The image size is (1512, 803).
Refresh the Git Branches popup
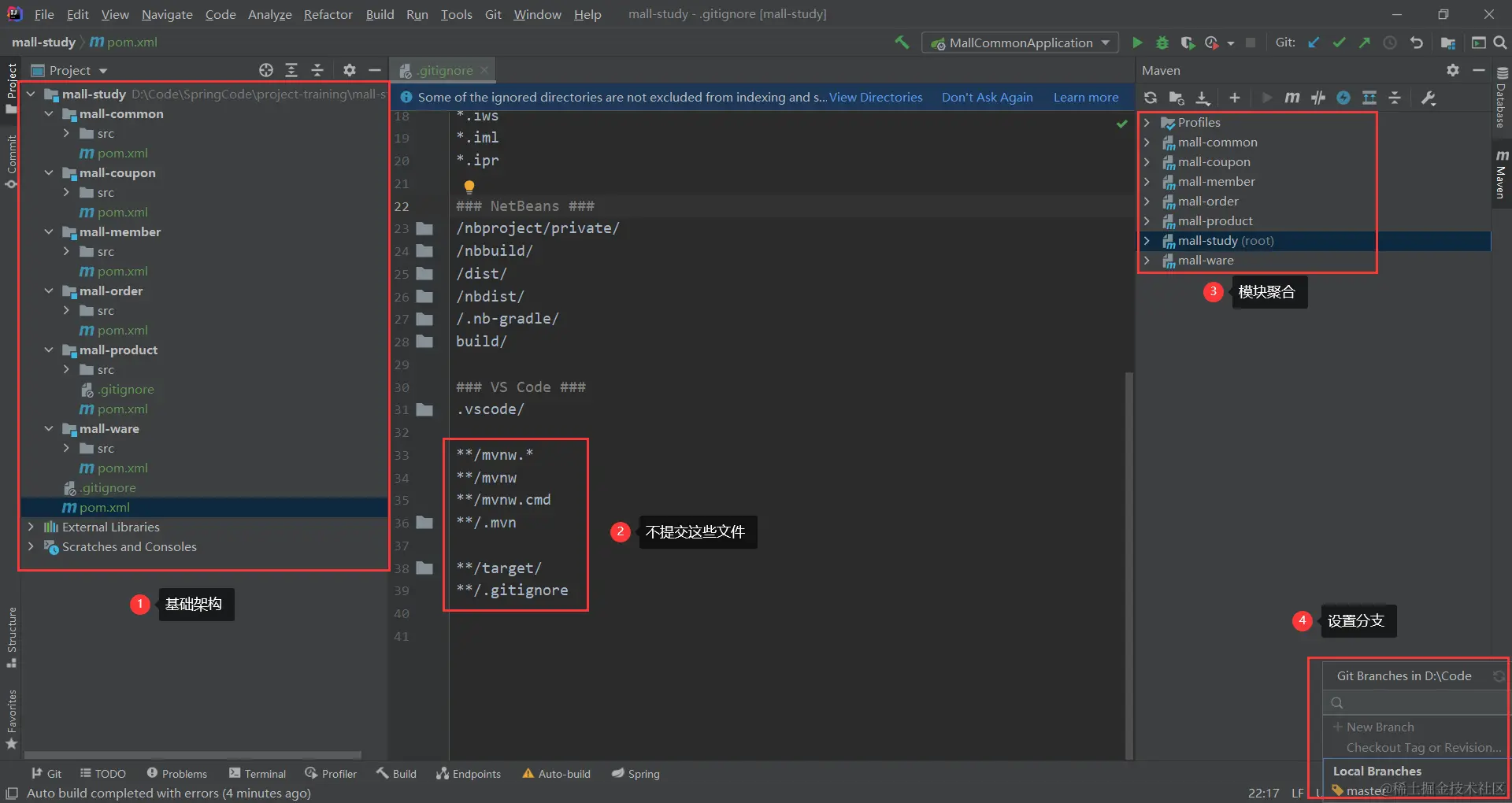(1499, 676)
